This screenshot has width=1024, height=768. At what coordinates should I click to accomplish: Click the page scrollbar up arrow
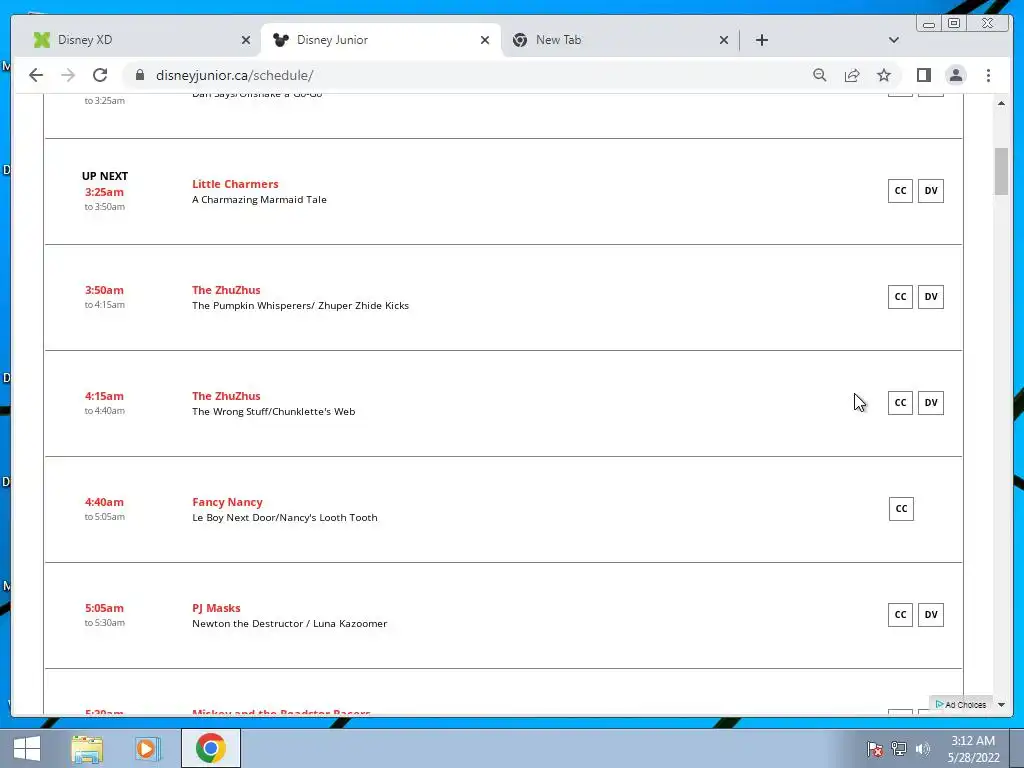pos(1001,103)
